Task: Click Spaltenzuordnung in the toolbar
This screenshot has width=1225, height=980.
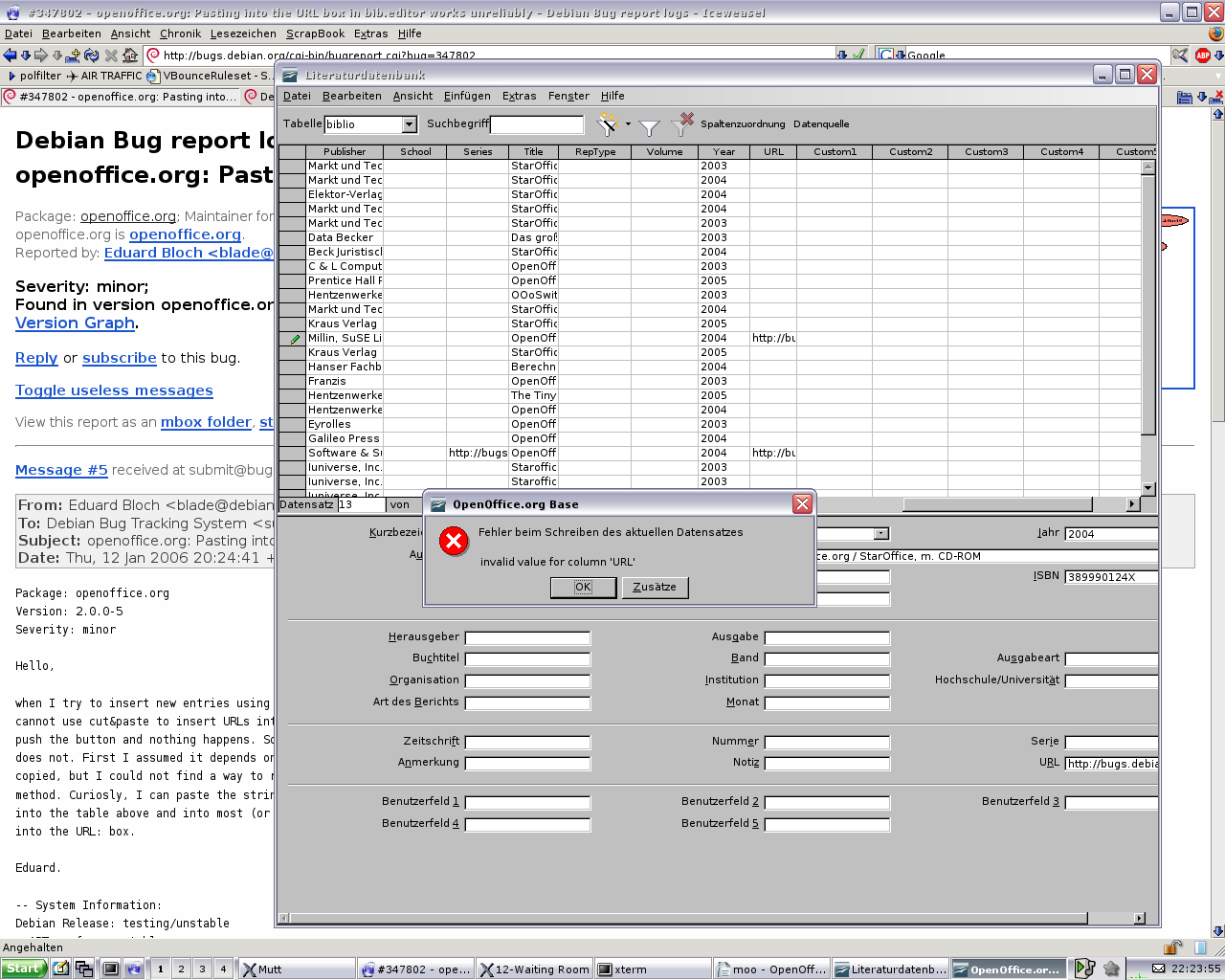Action: point(743,124)
